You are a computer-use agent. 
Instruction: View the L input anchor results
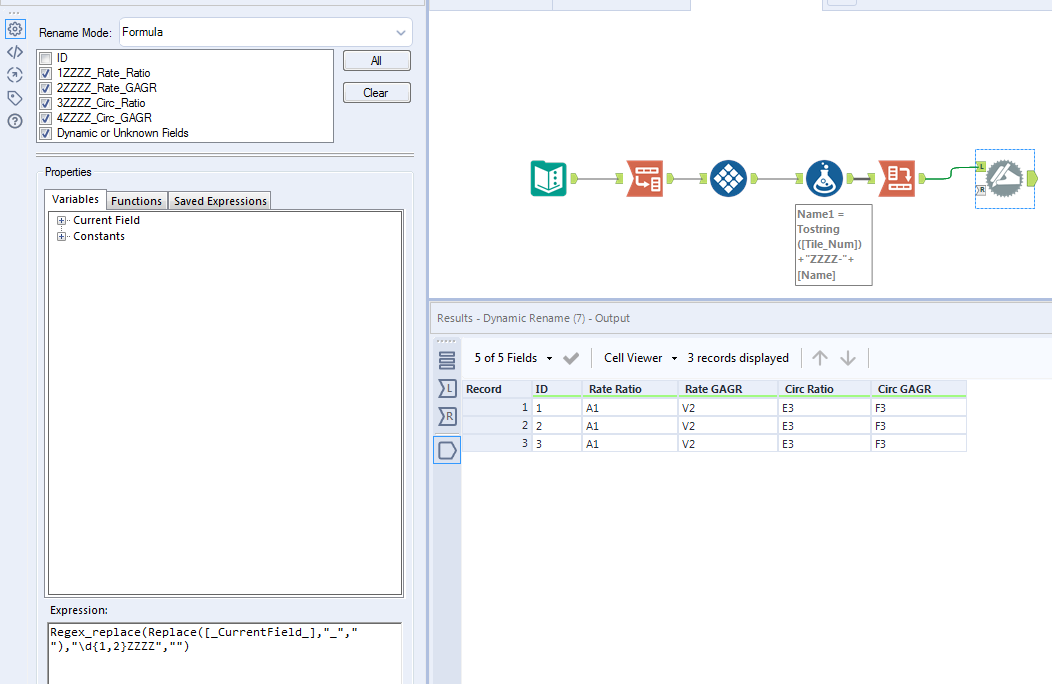(447, 388)
